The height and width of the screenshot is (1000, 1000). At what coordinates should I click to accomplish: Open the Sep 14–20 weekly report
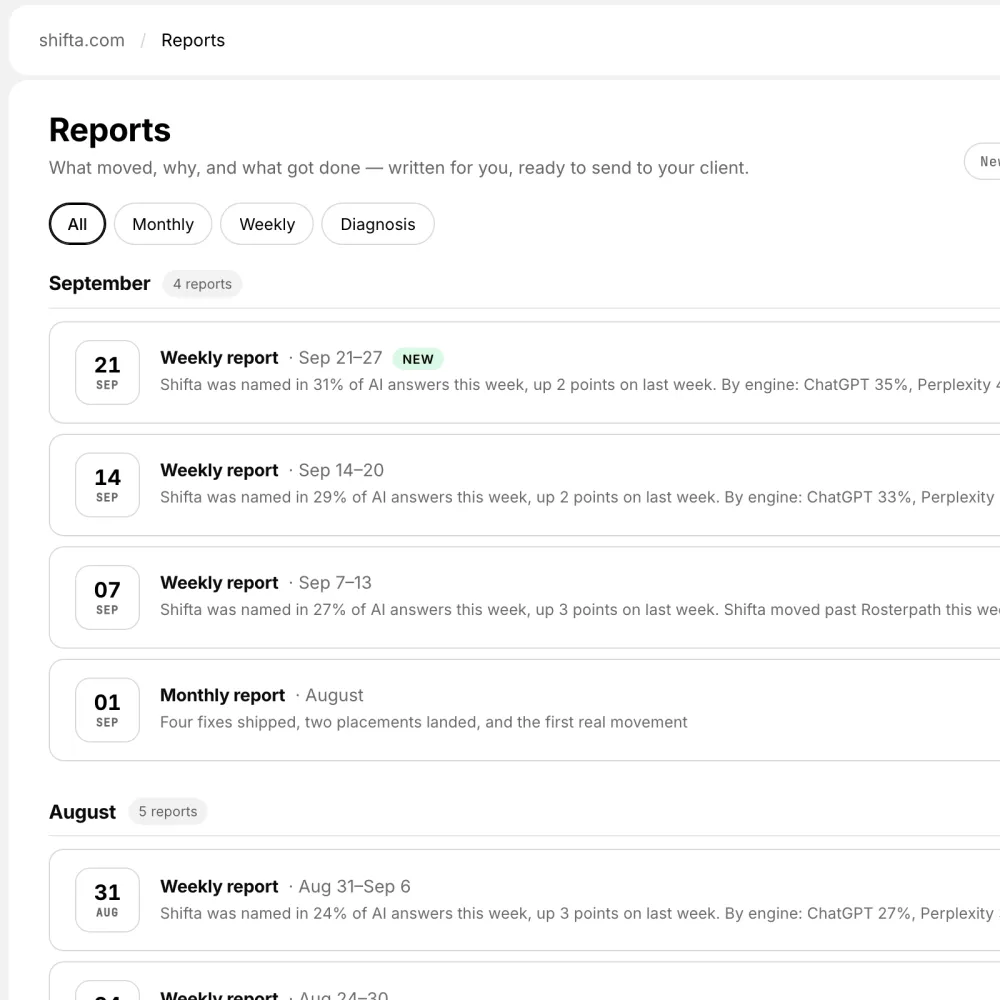(524, 485)
